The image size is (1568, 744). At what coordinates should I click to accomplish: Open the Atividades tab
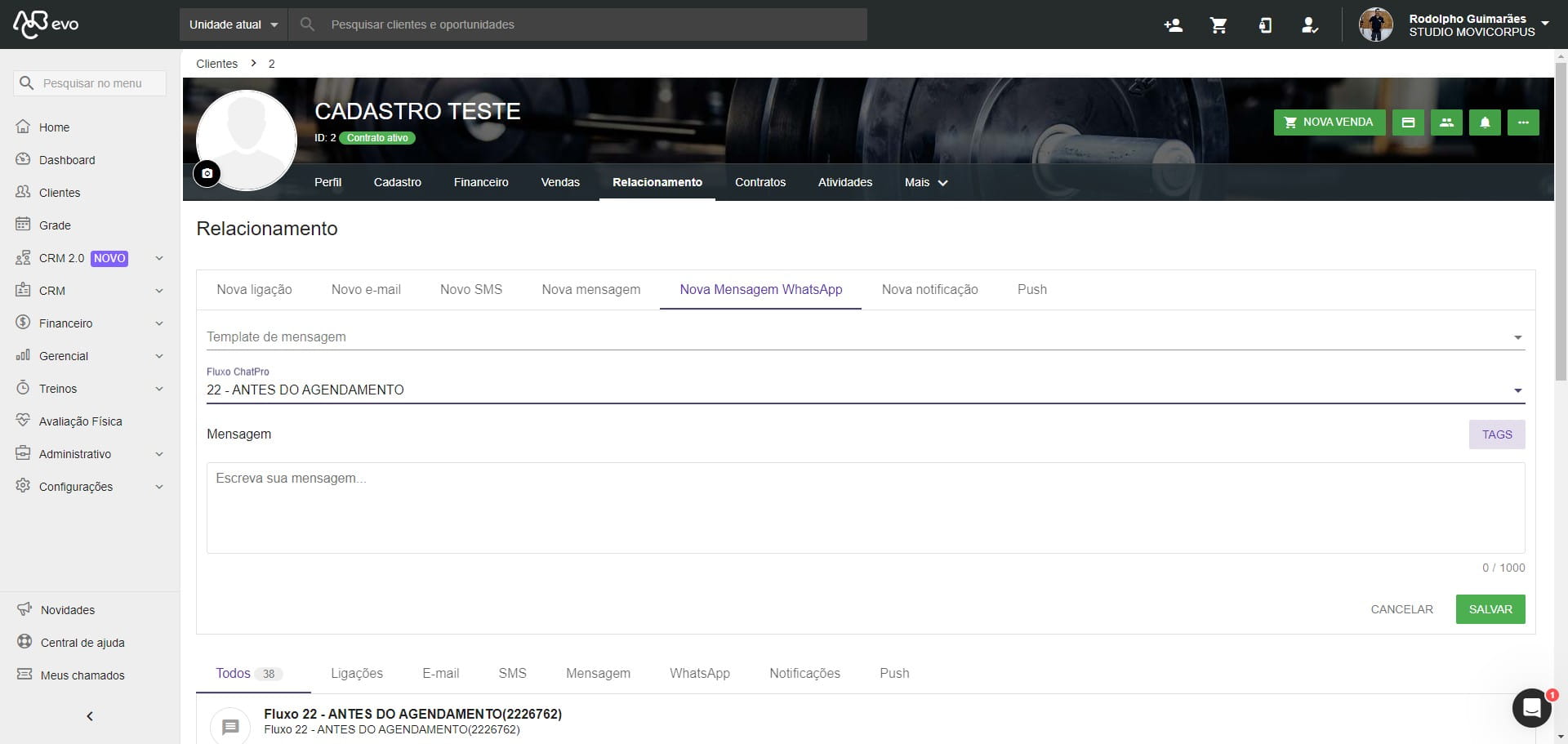[x=845, y=182]
